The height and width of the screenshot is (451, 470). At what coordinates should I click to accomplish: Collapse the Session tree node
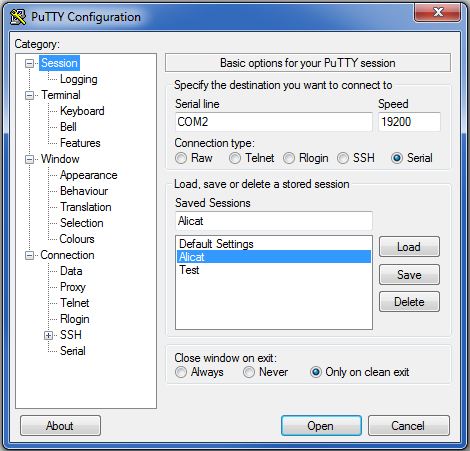click(x=30, y=63)
